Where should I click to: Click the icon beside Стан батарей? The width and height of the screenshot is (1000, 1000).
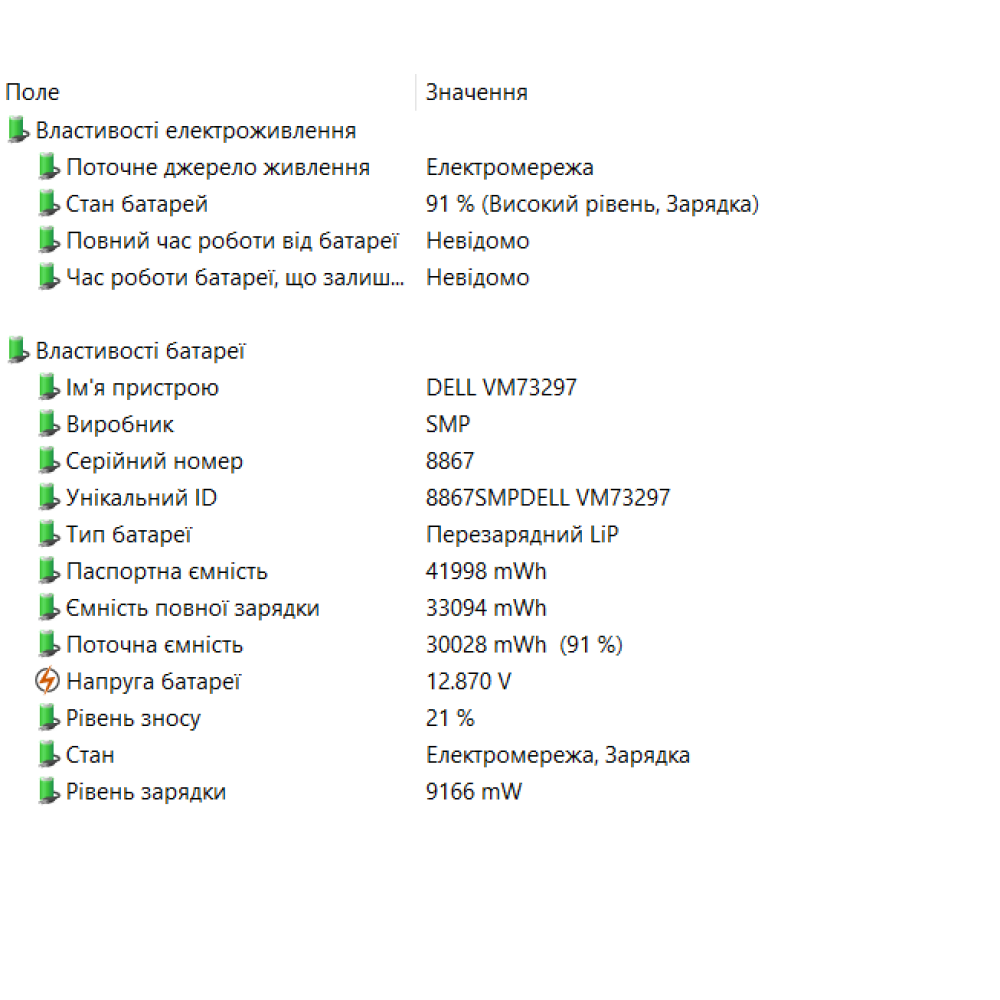pyautogui.click(x=47, y=204)
